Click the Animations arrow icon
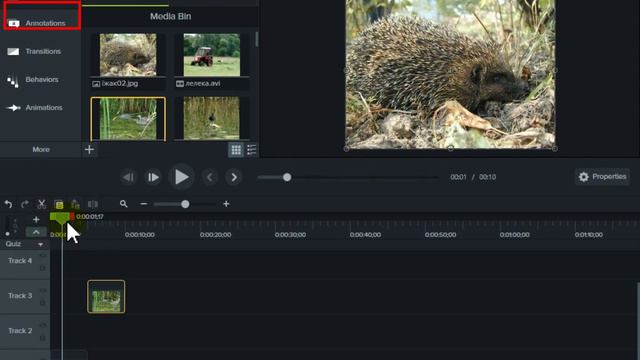The width and height of the screenshot is (640, 360). click(13, 108)
